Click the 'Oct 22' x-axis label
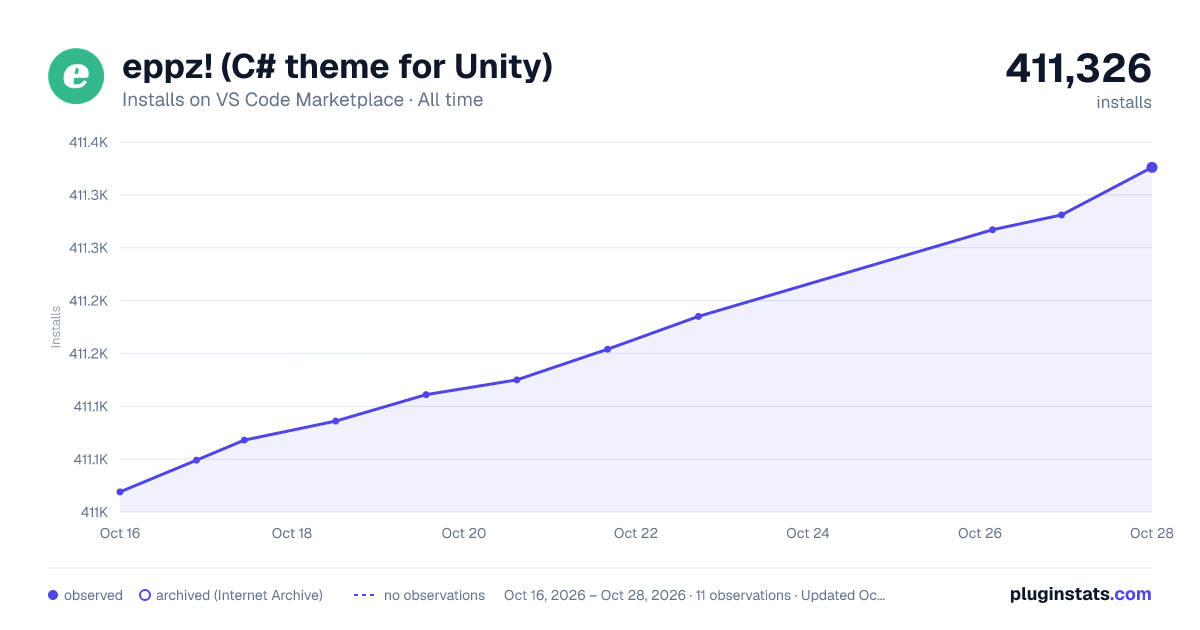The width and height of the screenshot is (1200, 630). 636,533
